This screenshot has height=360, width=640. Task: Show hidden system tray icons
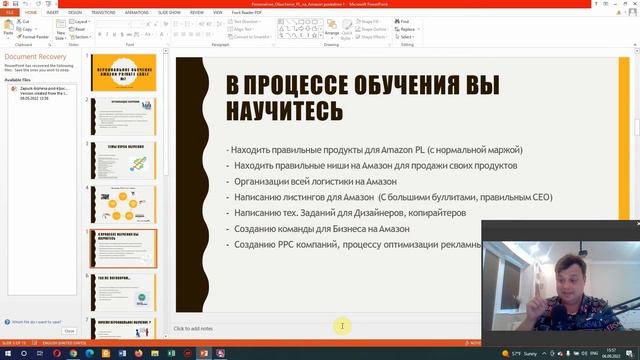[x=544, y=353]
